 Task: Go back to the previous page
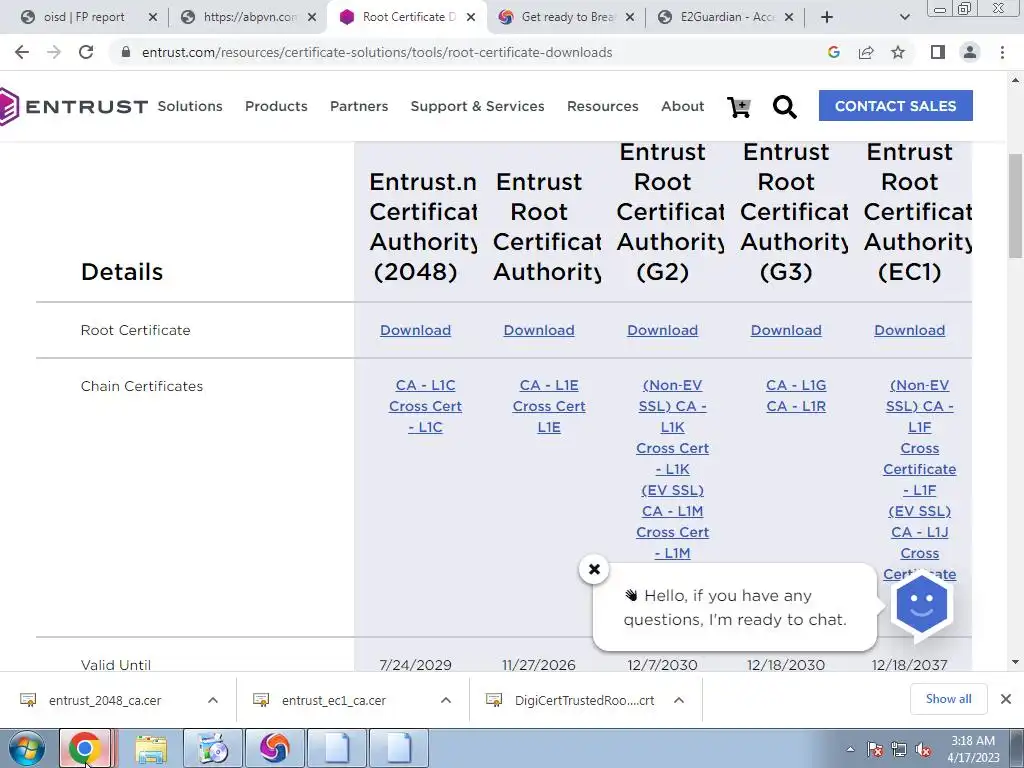(22, 52)
